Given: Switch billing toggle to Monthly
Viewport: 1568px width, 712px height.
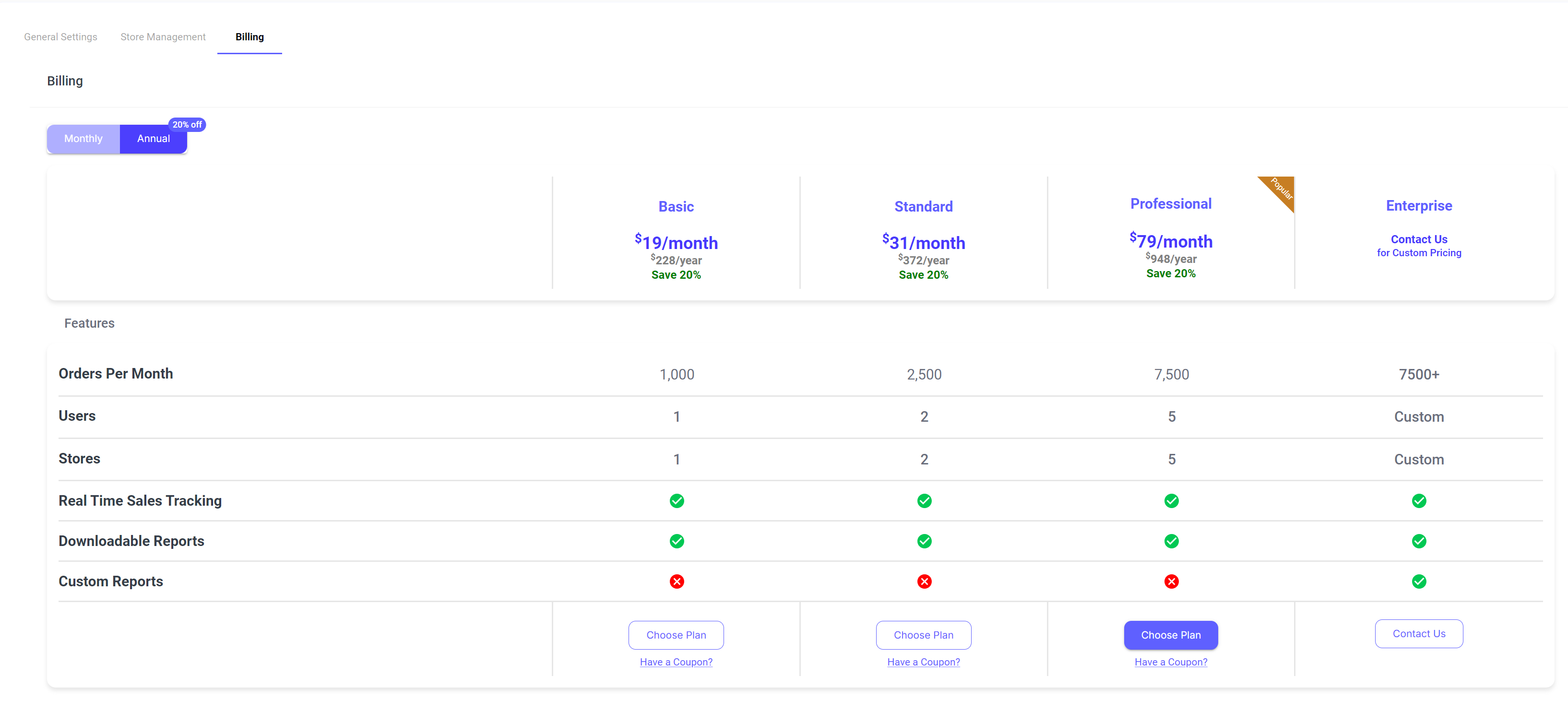Looking at the screenshot, I should tap(83, 139).
